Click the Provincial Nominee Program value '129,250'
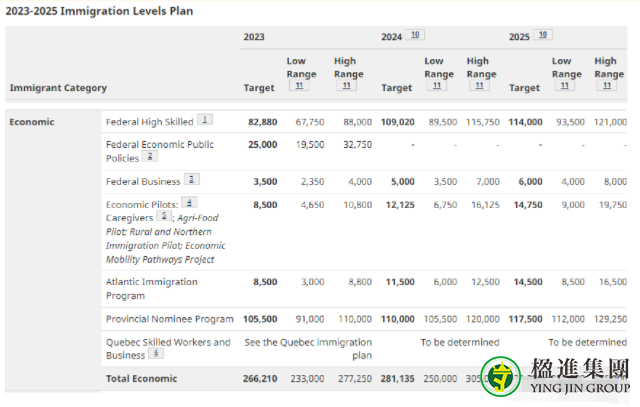This screenshot has height=407, width=640. (x=610, y=319)
